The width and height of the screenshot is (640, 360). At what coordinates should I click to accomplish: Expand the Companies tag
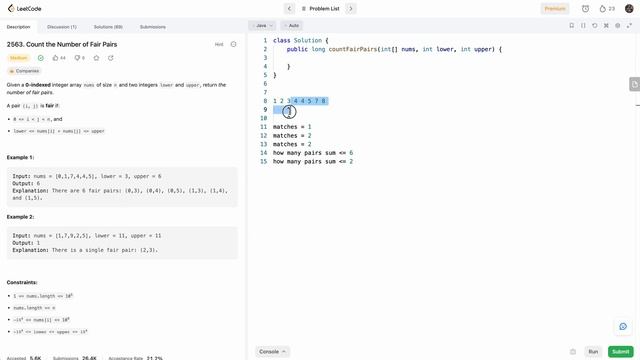(x=24, y=71)
